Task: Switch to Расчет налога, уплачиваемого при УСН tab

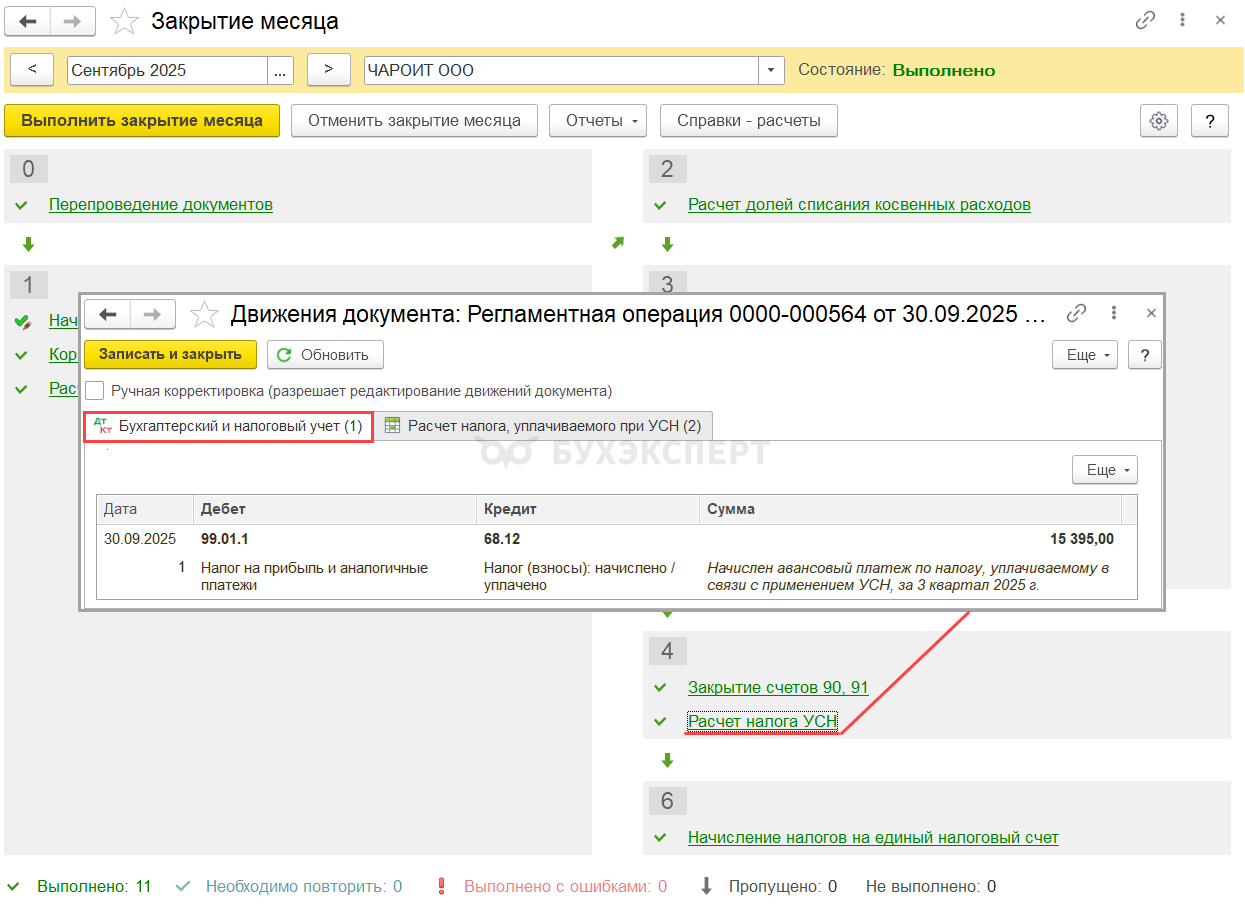Action: click(545, 426)
